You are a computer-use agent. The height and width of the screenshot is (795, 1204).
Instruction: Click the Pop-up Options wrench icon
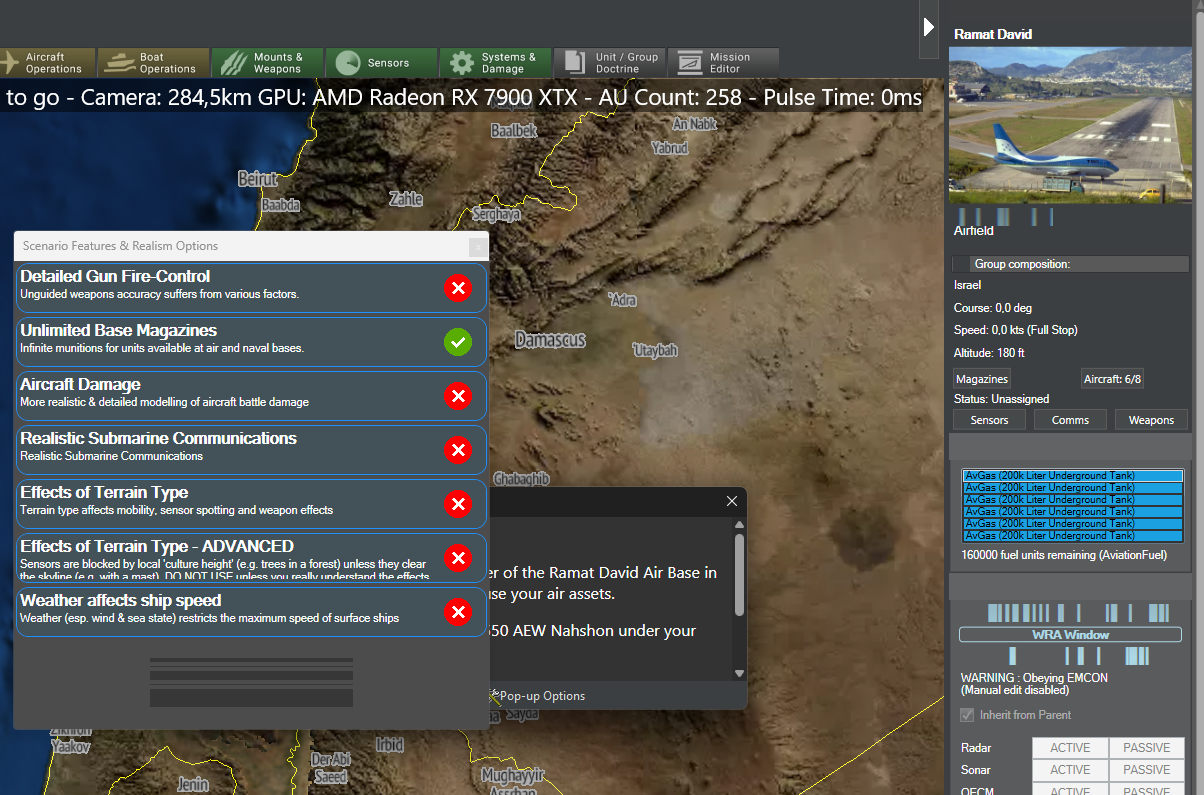(x=494, y=696)
